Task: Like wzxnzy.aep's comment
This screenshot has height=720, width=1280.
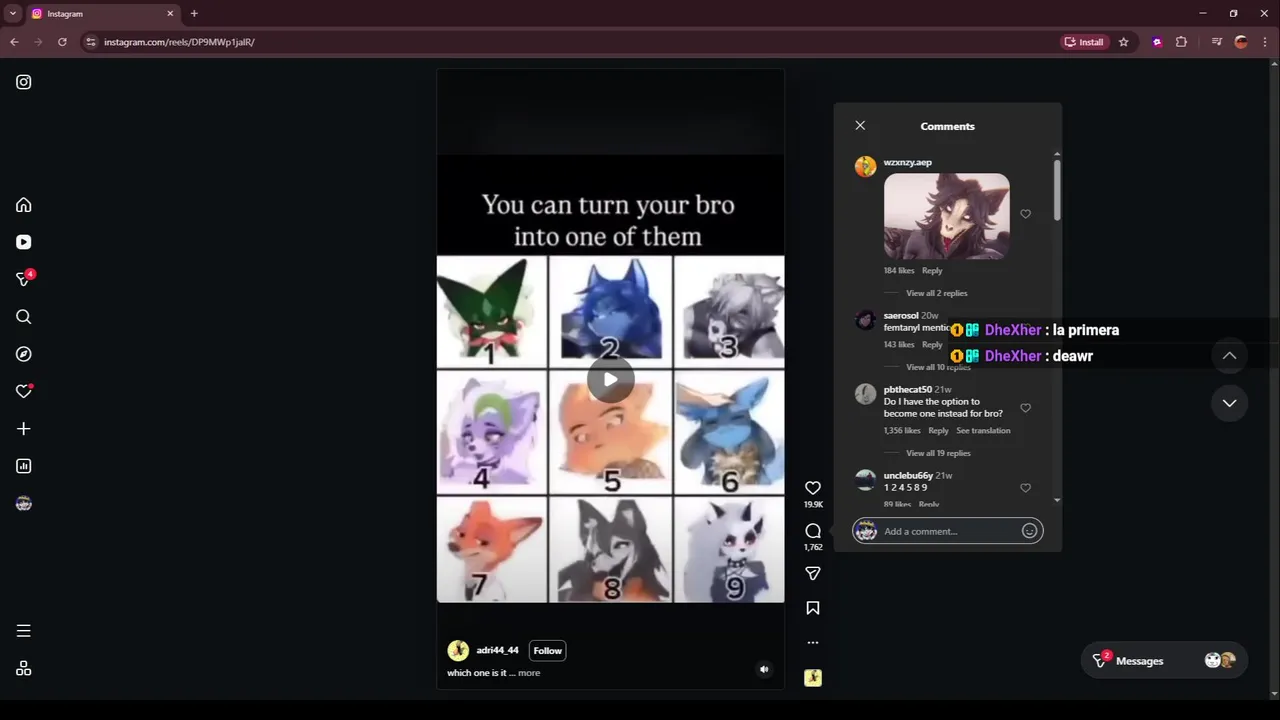Action: click(x=1025, y=214)
